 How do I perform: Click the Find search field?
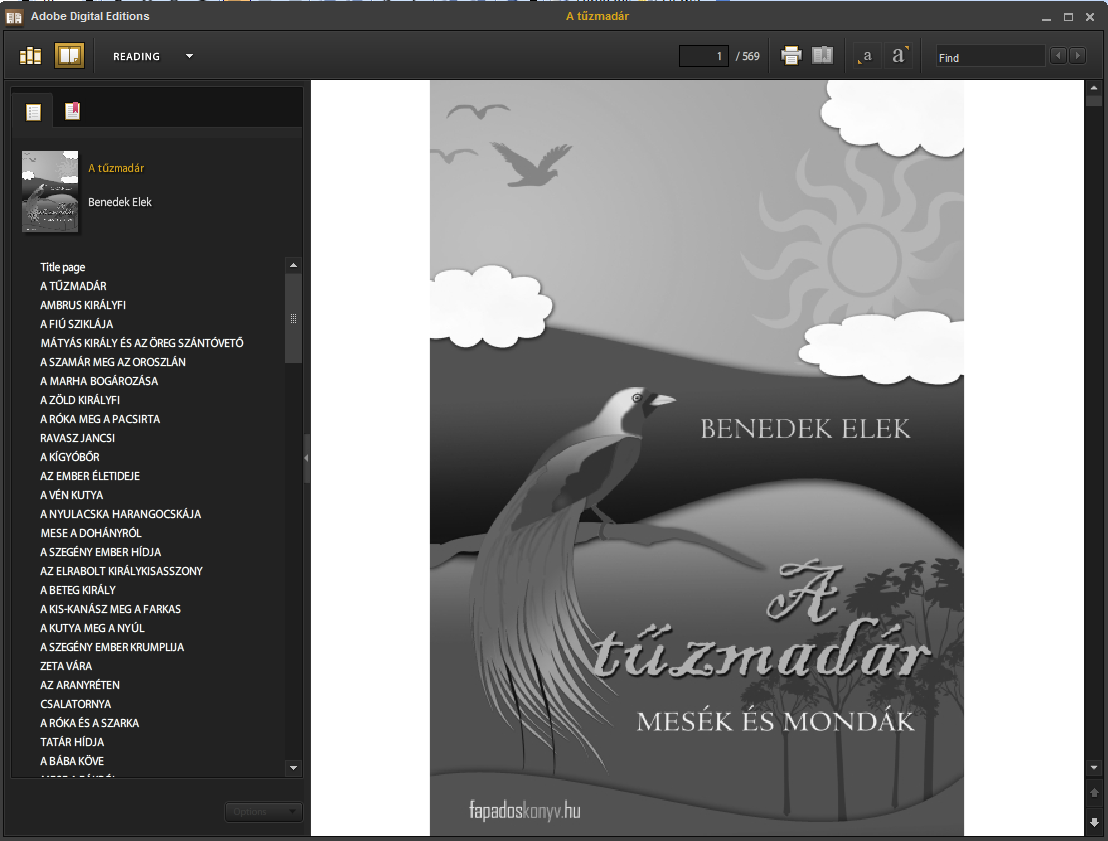point(989,57)
